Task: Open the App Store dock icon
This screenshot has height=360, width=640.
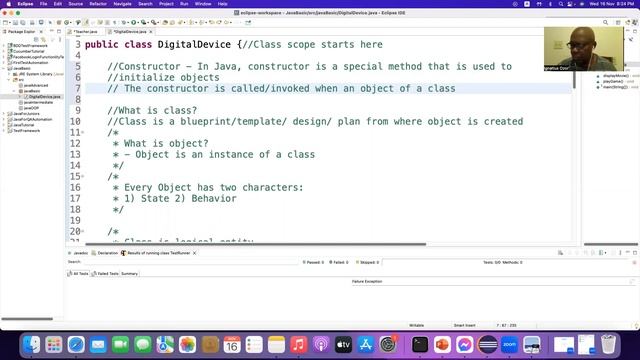Action: click(366, 345)
